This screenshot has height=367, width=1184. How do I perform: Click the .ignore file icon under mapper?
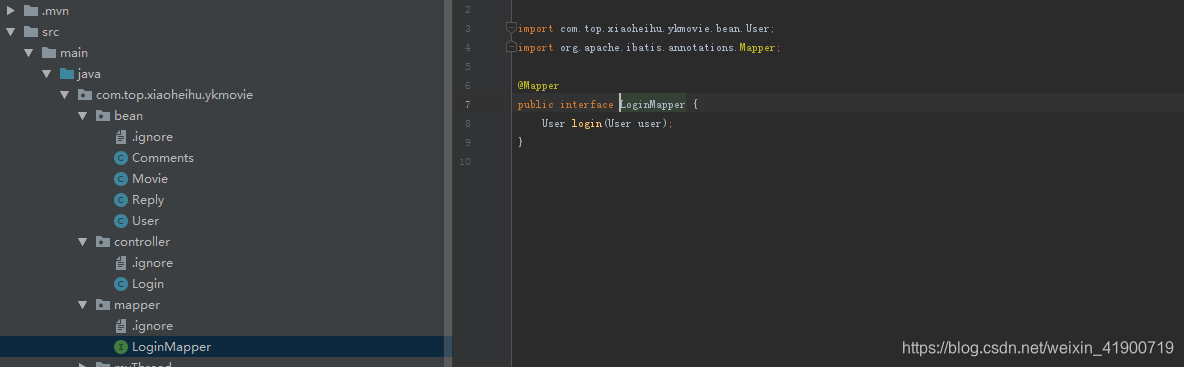pyautogui.click(x=121, y=326)
